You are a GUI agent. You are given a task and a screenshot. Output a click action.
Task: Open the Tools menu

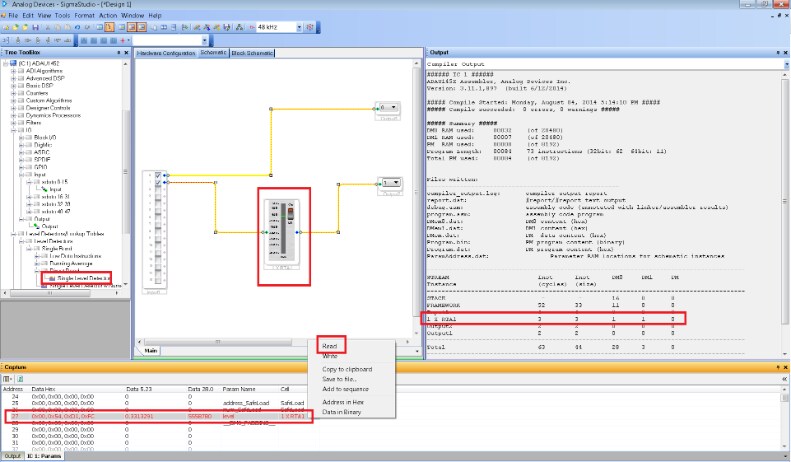coord(63,16)
